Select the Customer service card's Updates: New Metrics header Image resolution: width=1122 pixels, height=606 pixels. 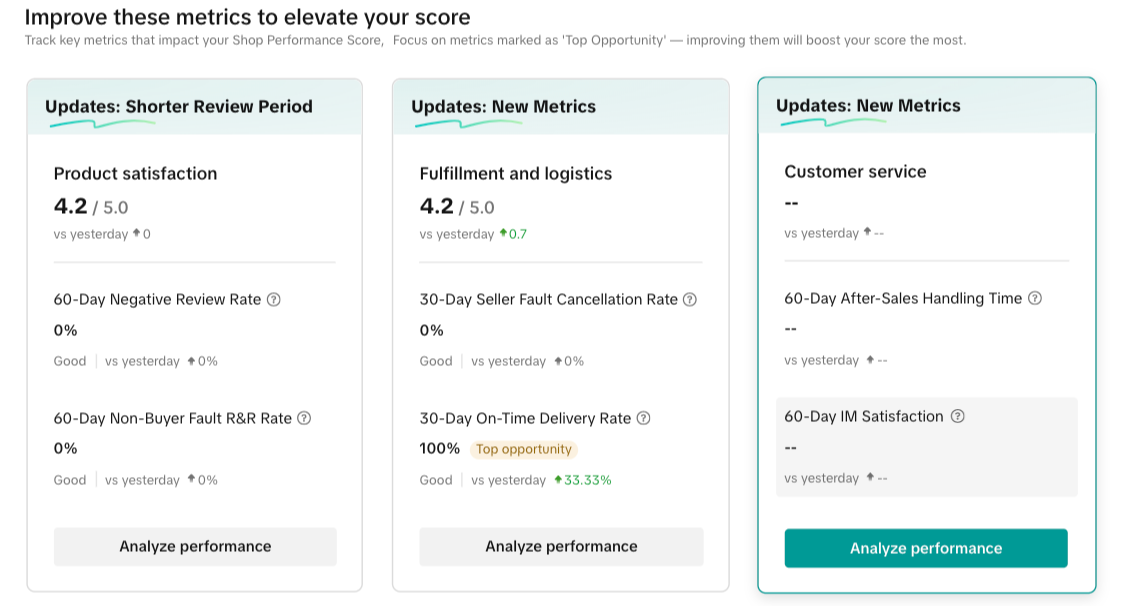click(x=868, y=106)
